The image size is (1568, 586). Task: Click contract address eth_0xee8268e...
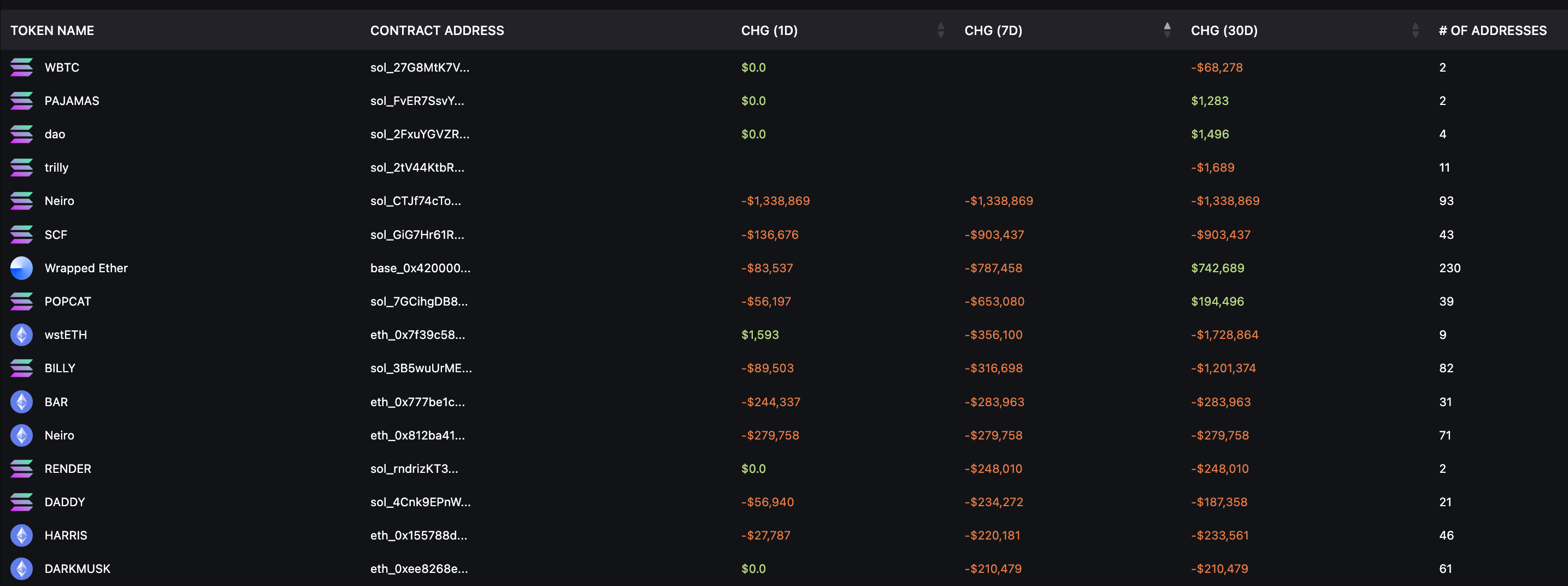[x=420, y=569]
